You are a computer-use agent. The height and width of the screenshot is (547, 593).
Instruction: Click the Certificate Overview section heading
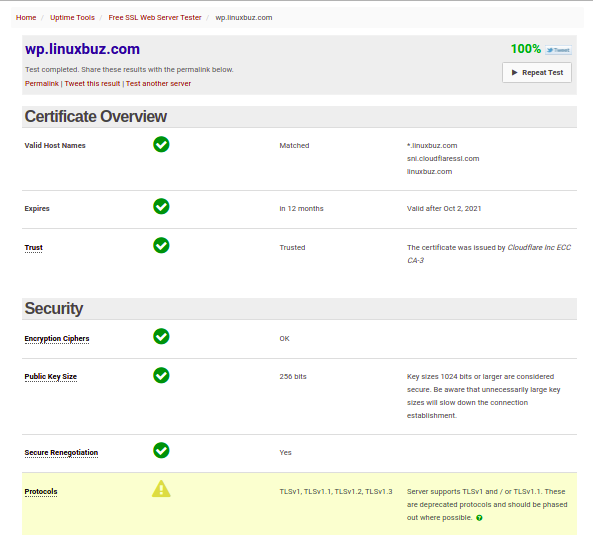(x=96, y=117)
